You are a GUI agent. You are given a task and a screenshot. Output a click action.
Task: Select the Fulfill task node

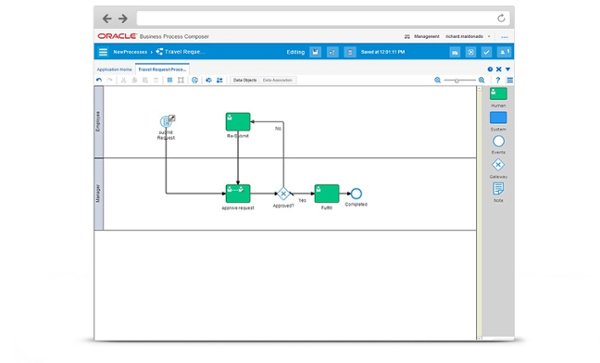327,194
